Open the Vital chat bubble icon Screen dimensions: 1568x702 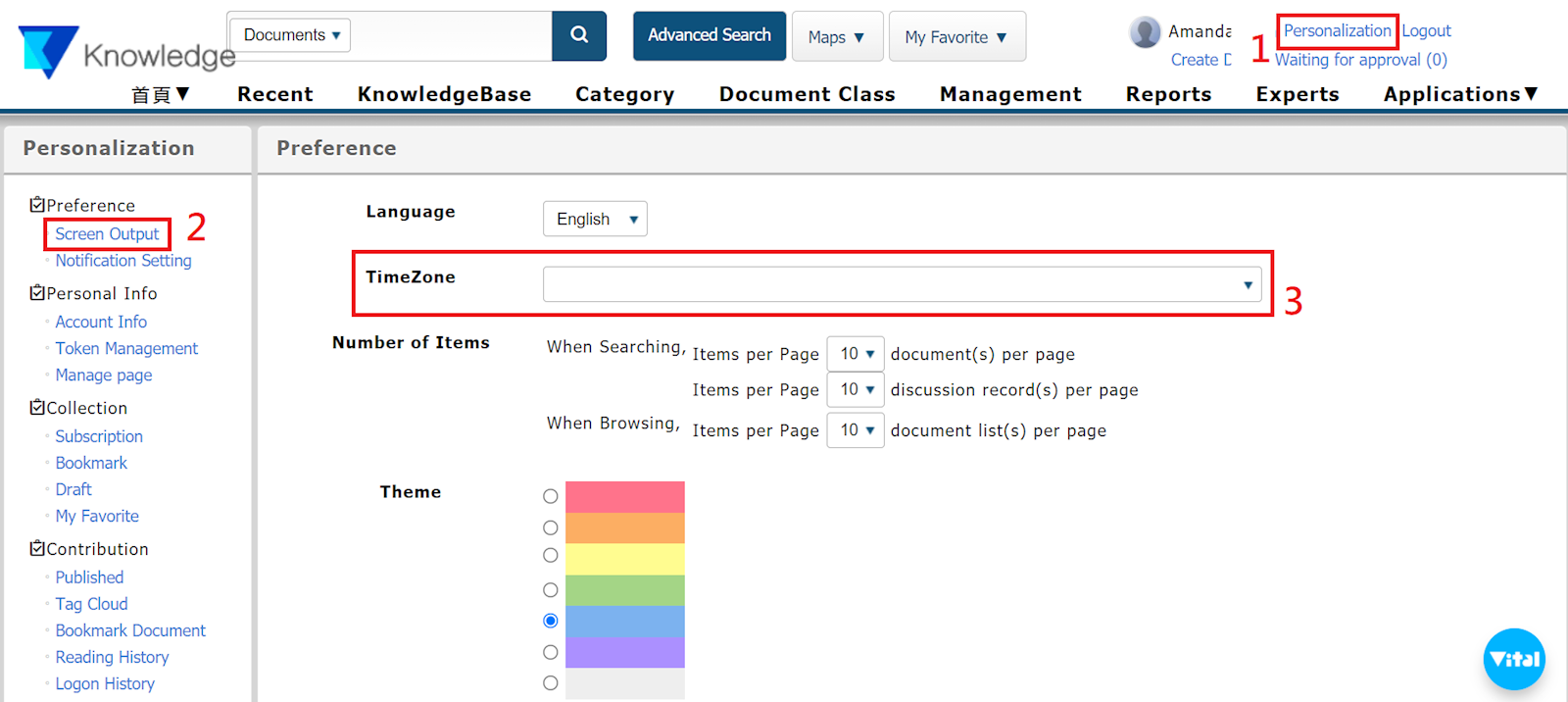pyautogui.click(x=1514, y=659)
